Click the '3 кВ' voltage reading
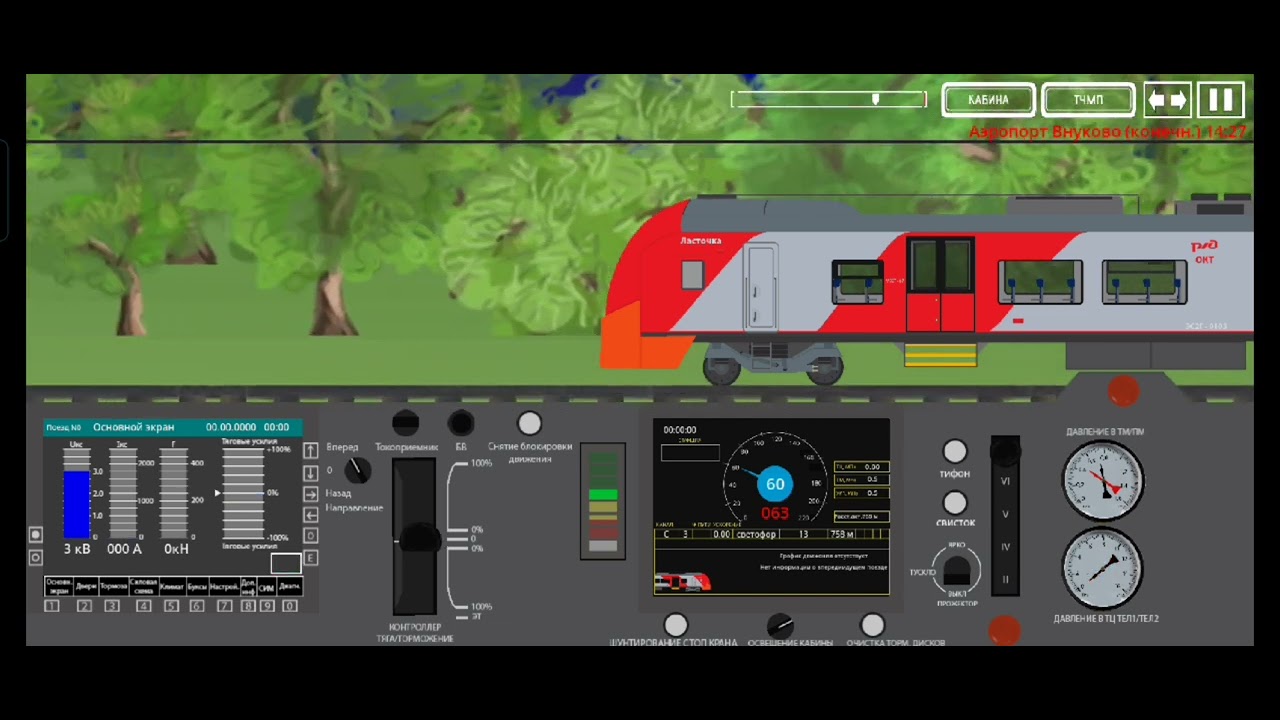This screenshot has height=720, width=1280. (77, 549)
